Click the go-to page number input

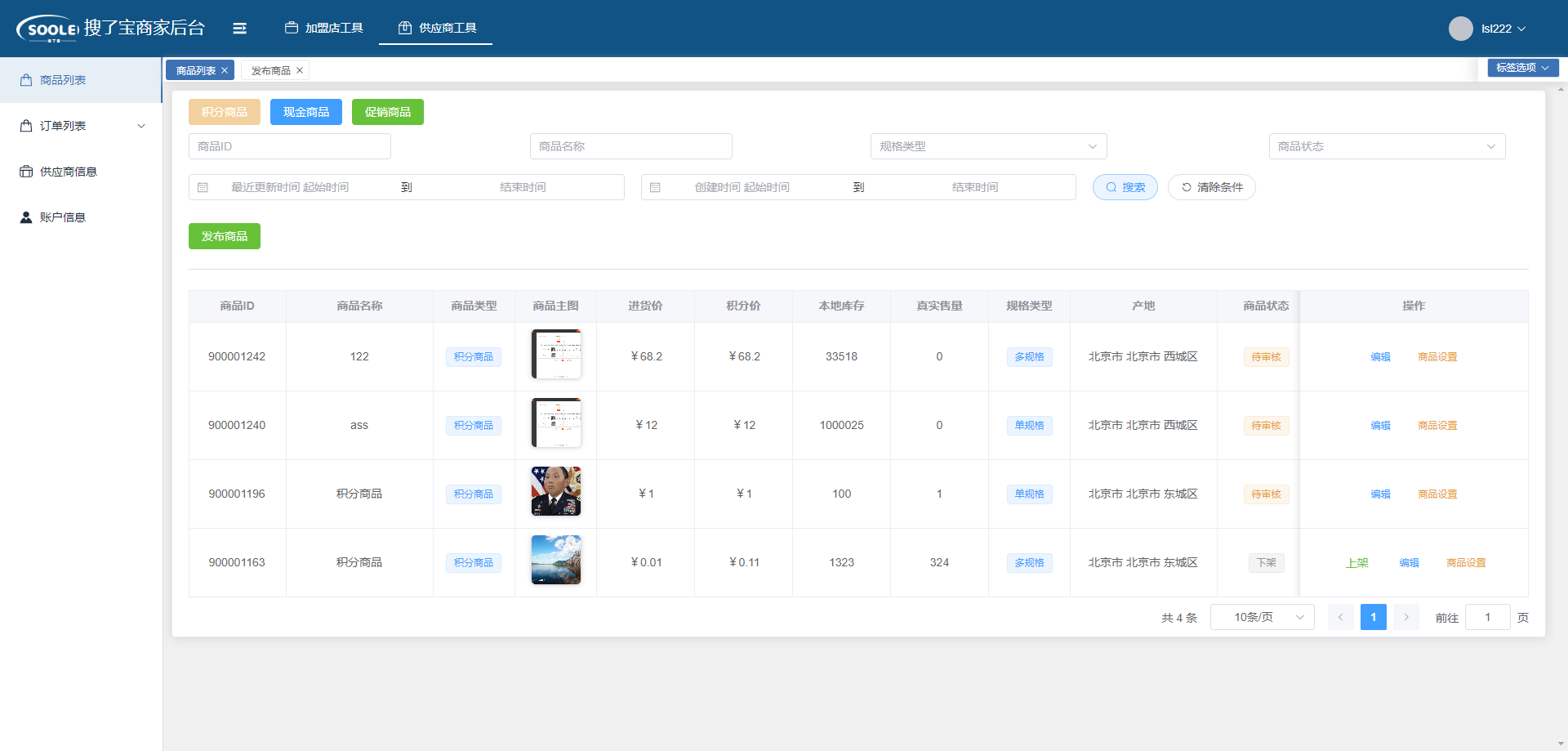(x=1488, y=617)
